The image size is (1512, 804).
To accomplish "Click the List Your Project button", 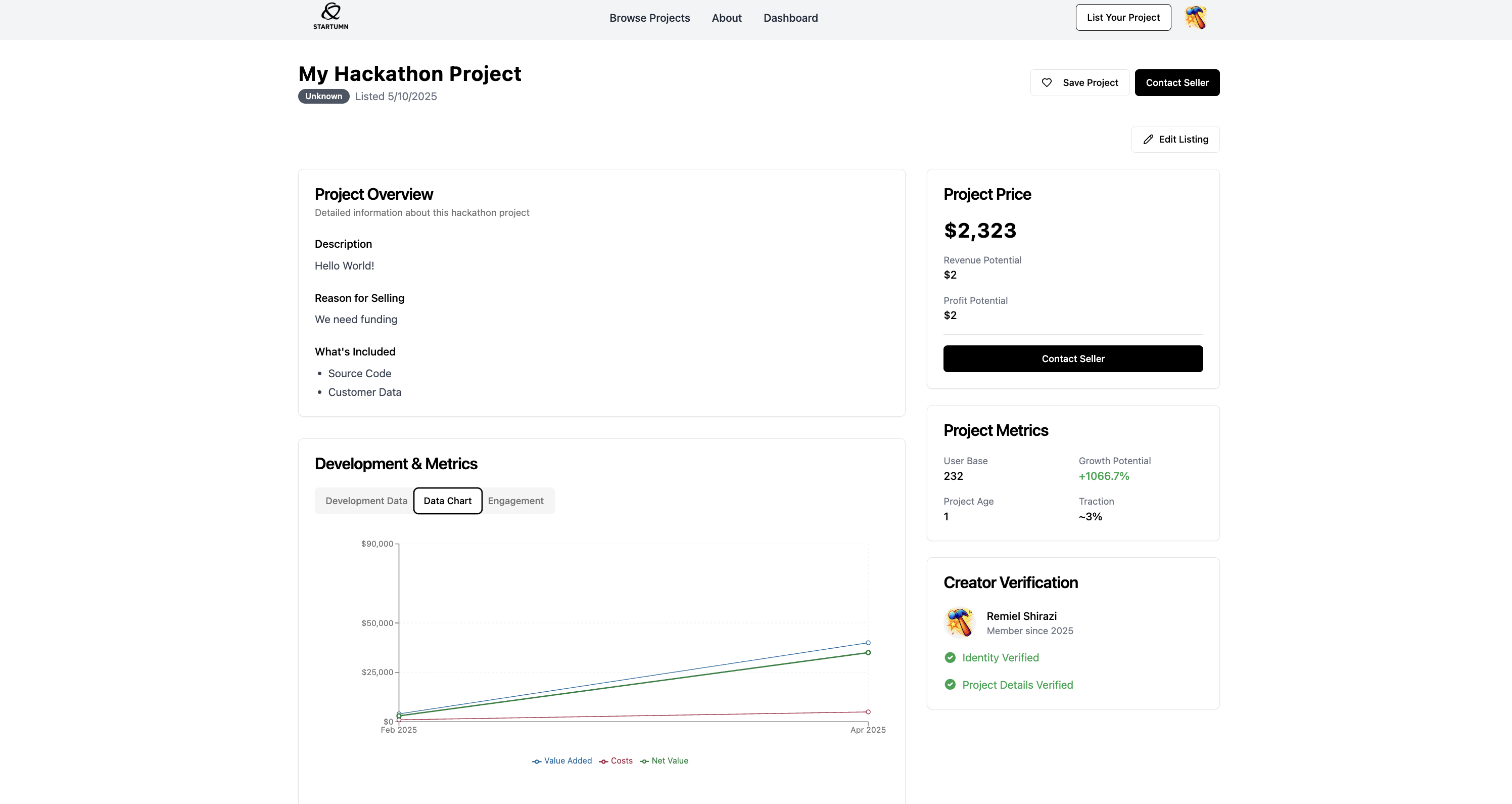I will (x=1122, y=18).
